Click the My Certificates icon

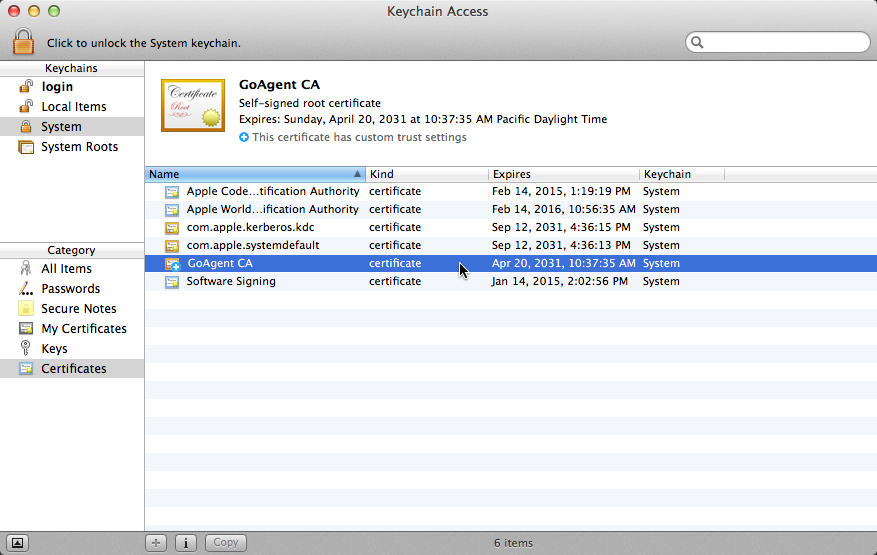tap(26, 328)
